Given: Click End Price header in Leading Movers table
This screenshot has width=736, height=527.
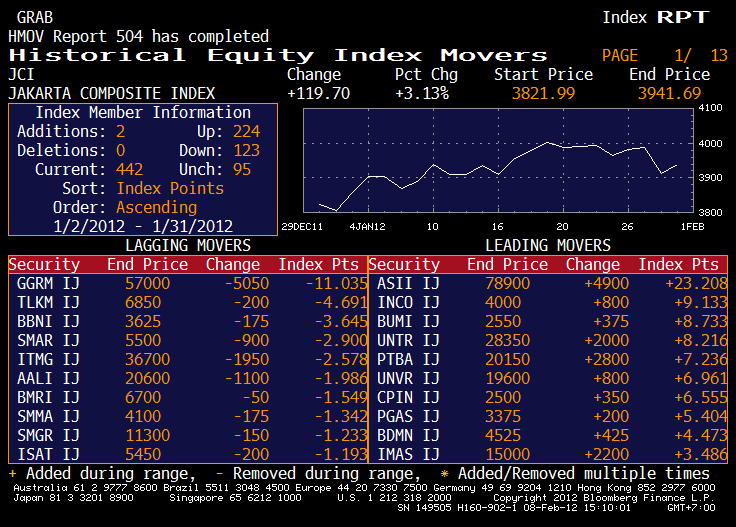Looking at the screenshot, I should coord(507,265).
